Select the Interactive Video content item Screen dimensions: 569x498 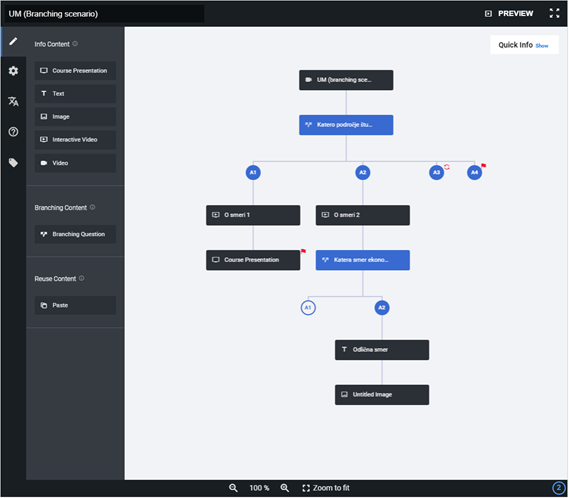click(75, 140)
